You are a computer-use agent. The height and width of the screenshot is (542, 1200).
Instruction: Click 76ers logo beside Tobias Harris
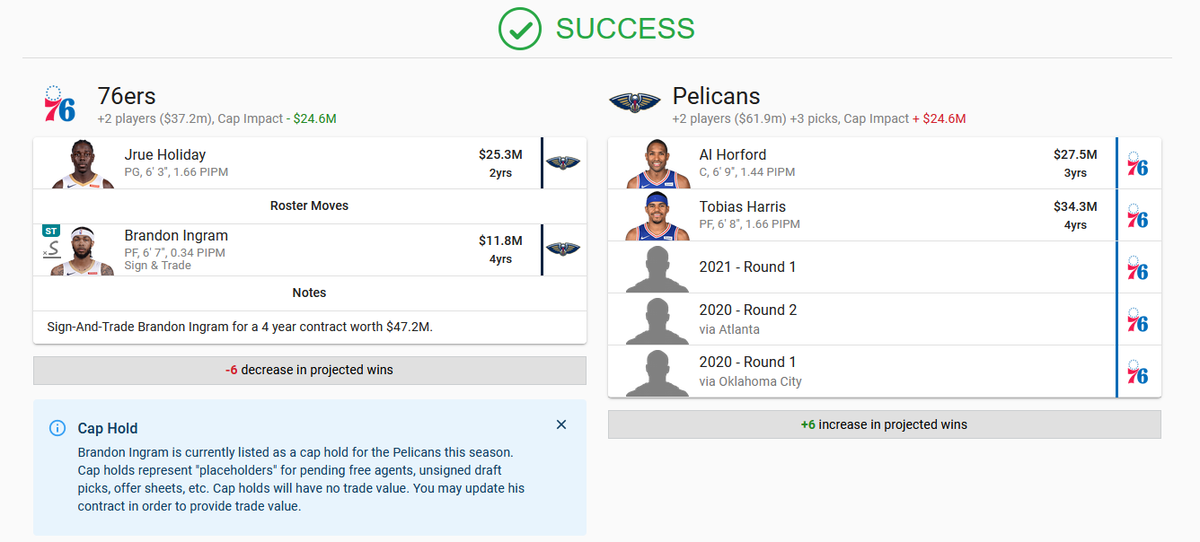1137,215
